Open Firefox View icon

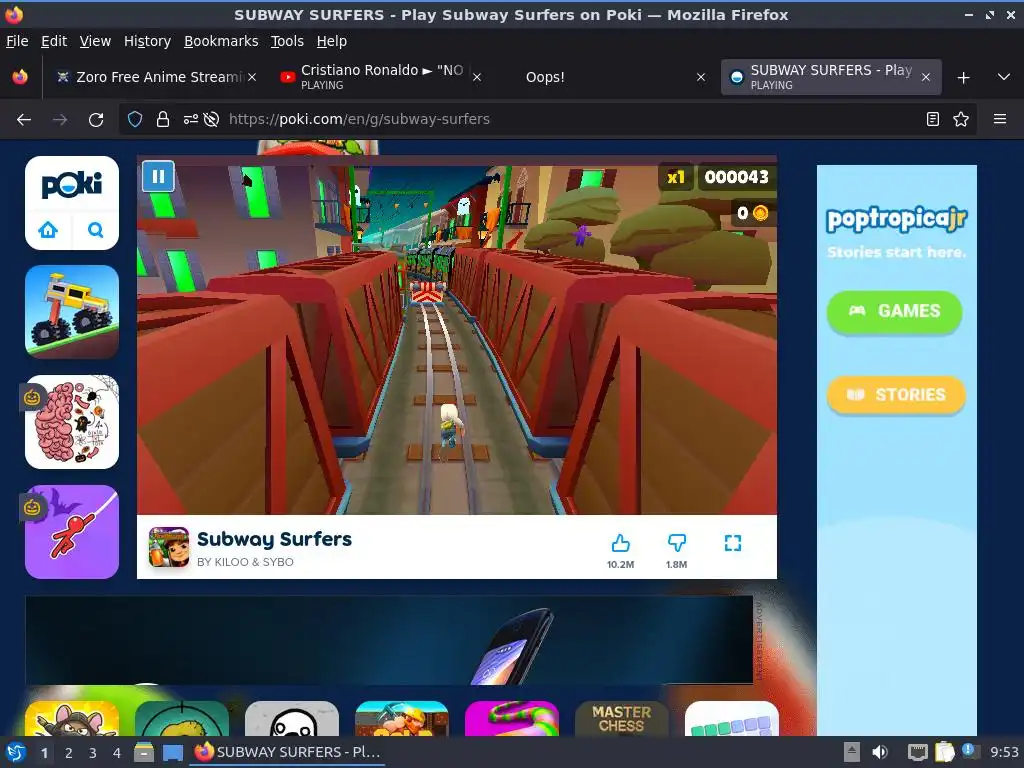pyautogui.click(x=20, y=77)
